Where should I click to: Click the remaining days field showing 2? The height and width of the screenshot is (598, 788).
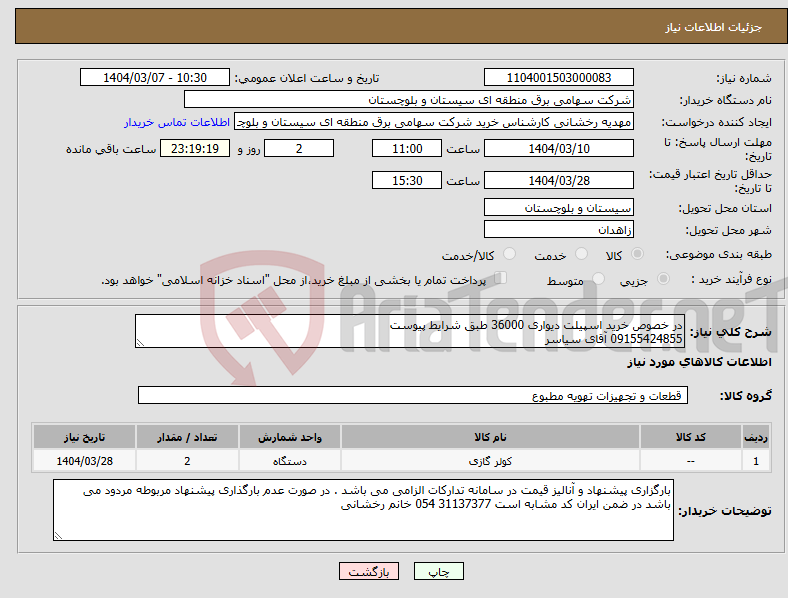299,148
